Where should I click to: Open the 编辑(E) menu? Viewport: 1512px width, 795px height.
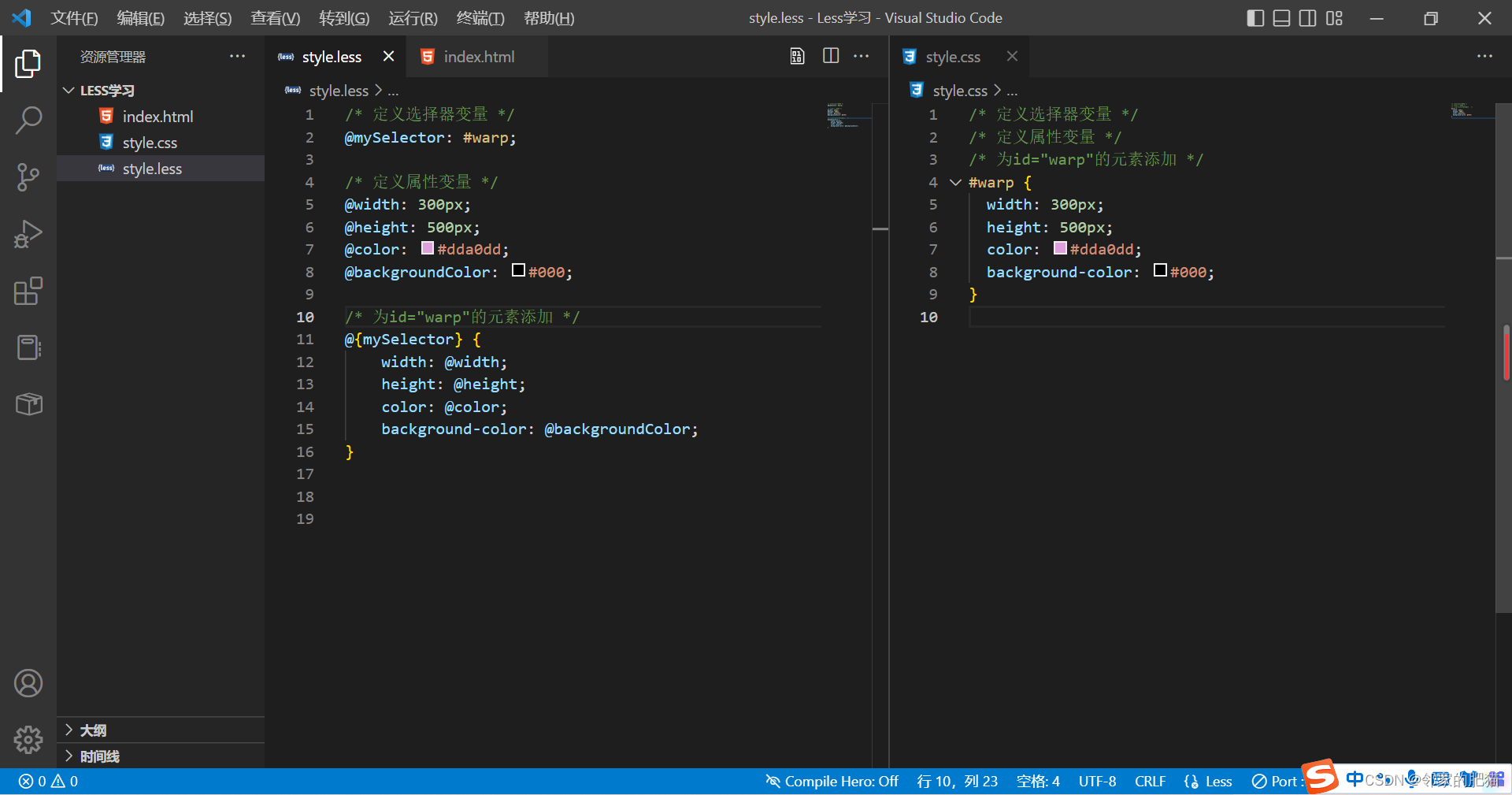coord(141,18)
